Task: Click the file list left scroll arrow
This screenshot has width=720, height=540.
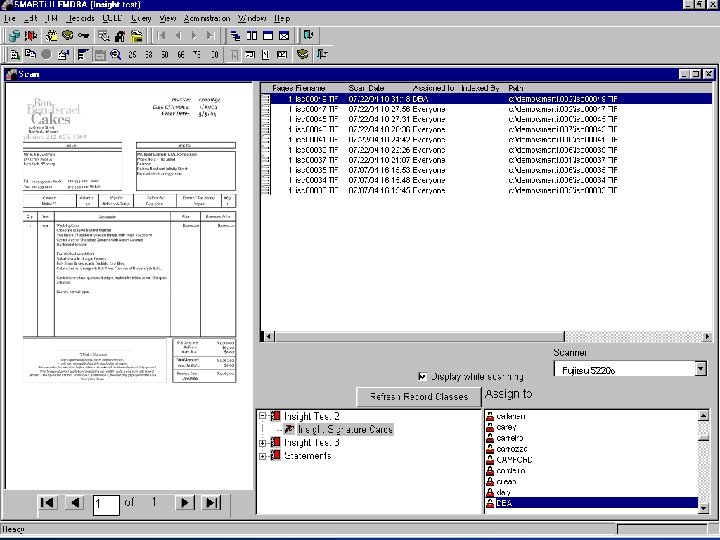Action: point(270,337)
